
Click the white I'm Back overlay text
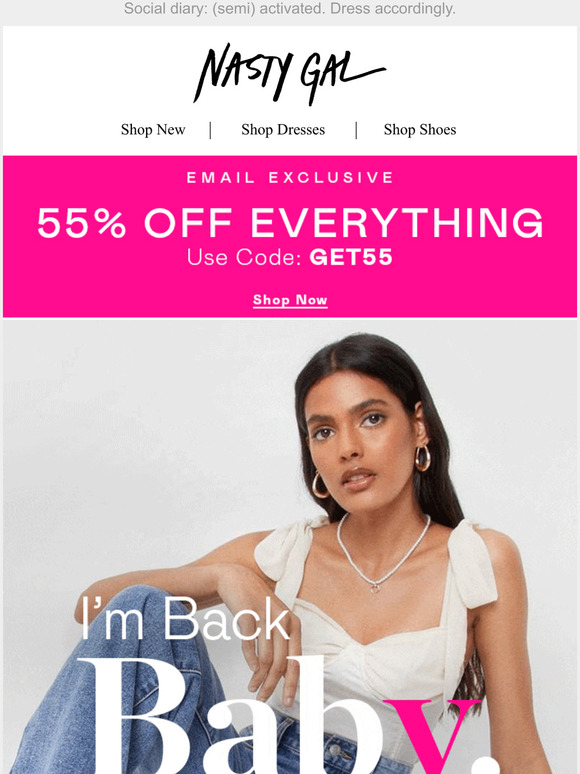(185, 619)
